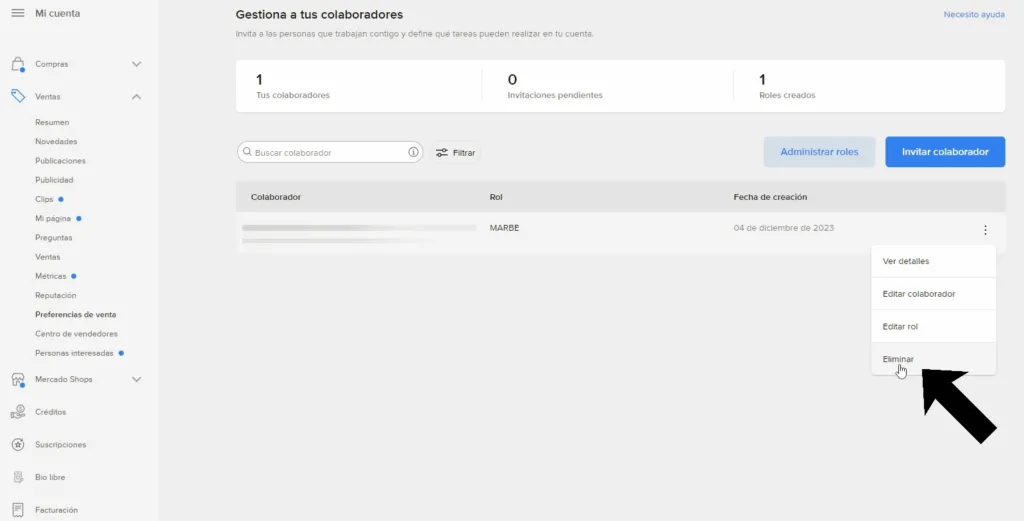Click the Mi cuenta title
The height and width of the screenshot is (521, 1024).
click(x=57, y=13)
